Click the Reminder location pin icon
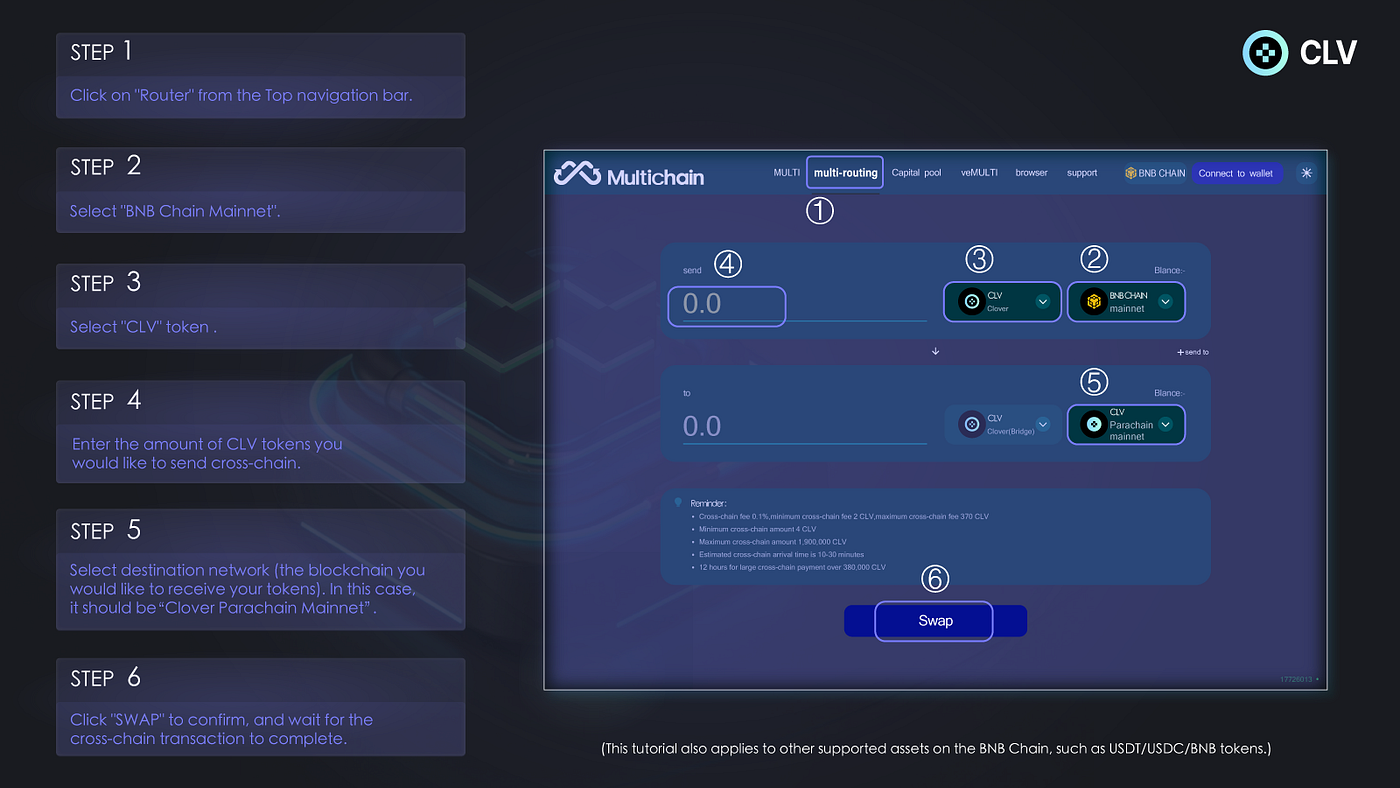Screen dimensions: 1400x788 [x=679, y=502]
